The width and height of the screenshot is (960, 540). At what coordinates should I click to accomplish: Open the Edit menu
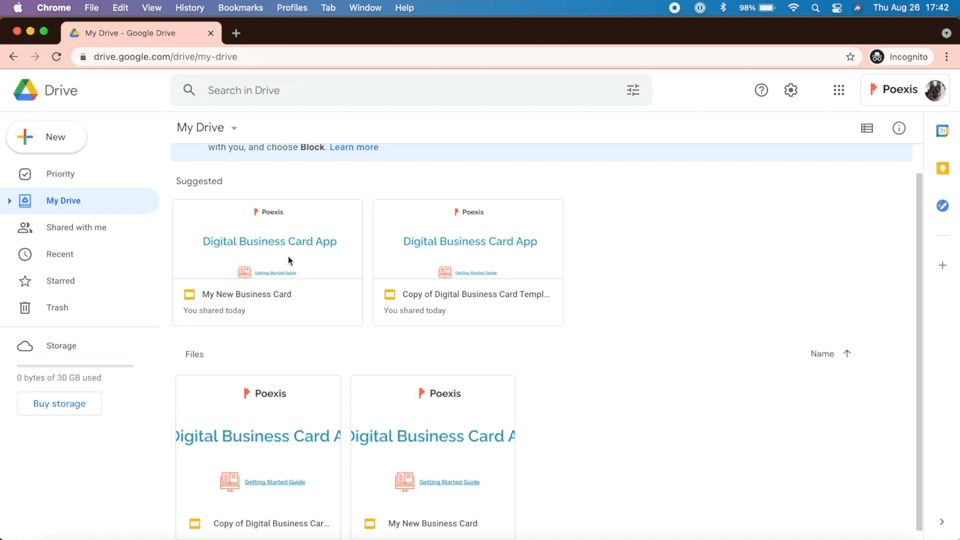[120, 8]
